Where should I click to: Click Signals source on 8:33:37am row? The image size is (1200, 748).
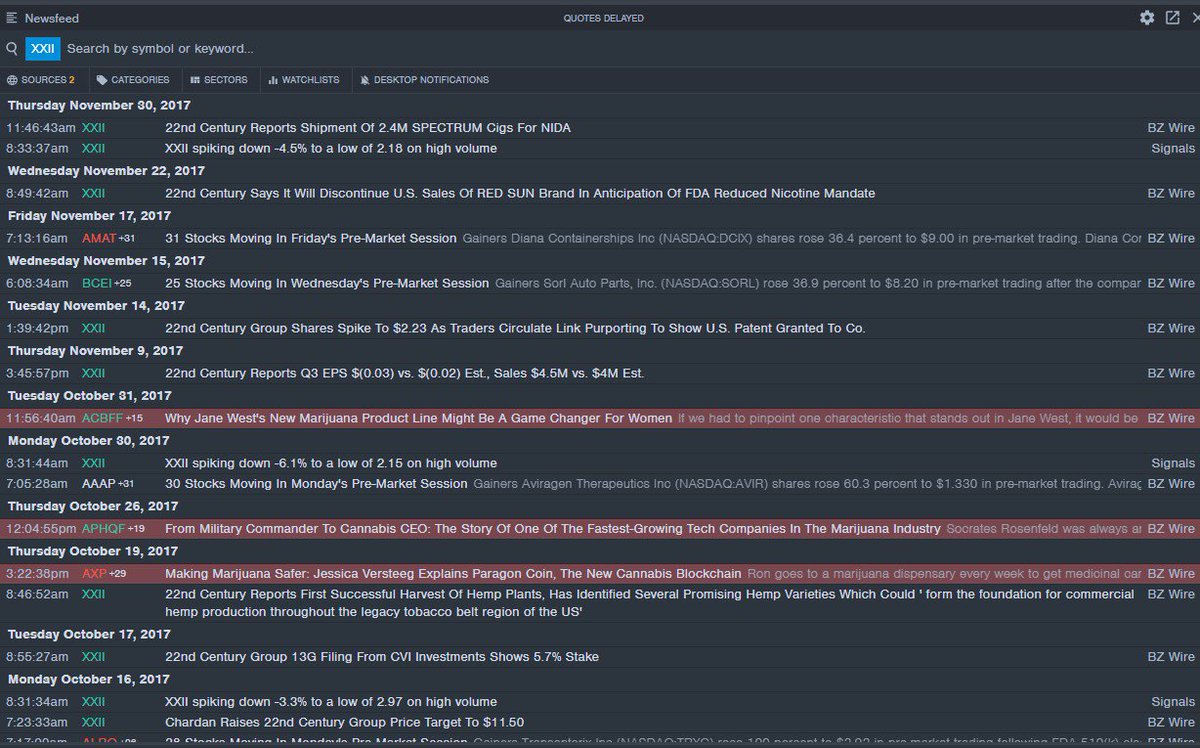click(1173, 148)
